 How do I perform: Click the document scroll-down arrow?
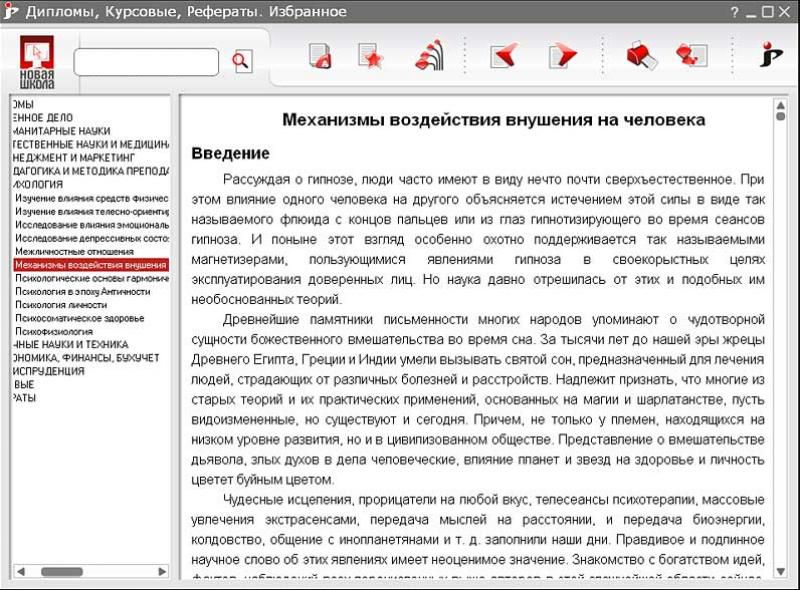[x=779, y=572]
